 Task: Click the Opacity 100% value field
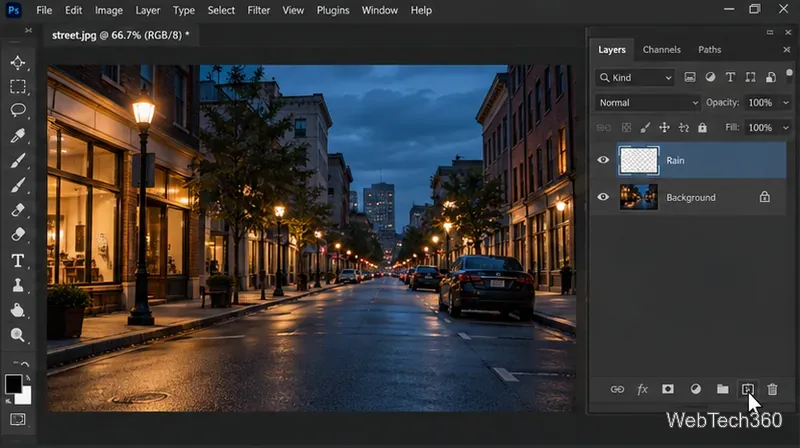(x=760, y=103)
